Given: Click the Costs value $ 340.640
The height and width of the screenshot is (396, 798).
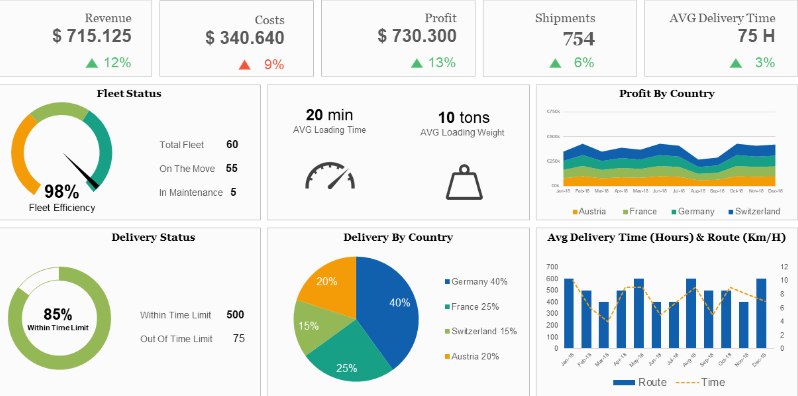Looking at the screenshot, I should pos(245,38).
